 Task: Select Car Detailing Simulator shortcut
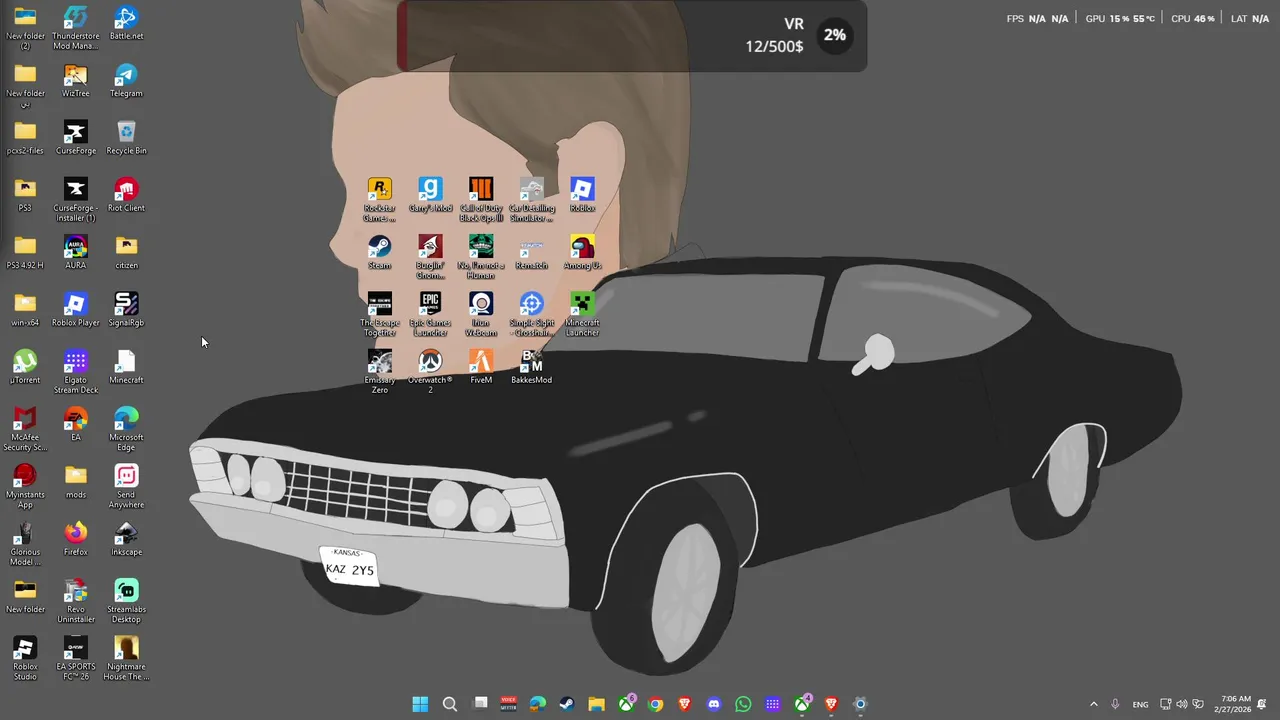coord(531,200)
